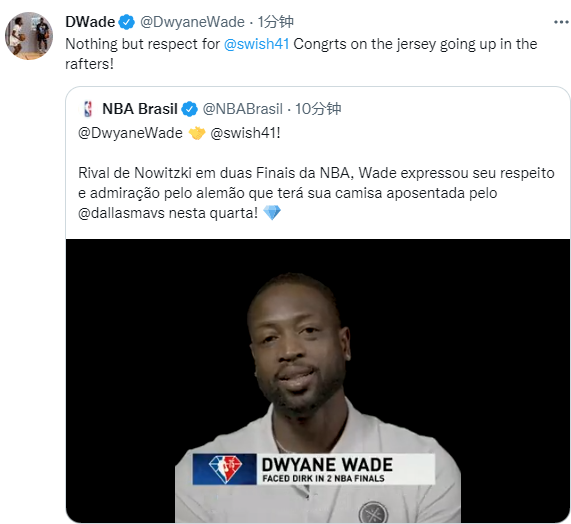Open the NBA Brasil account name
571x524 pixels.
(x=140, y=109)
